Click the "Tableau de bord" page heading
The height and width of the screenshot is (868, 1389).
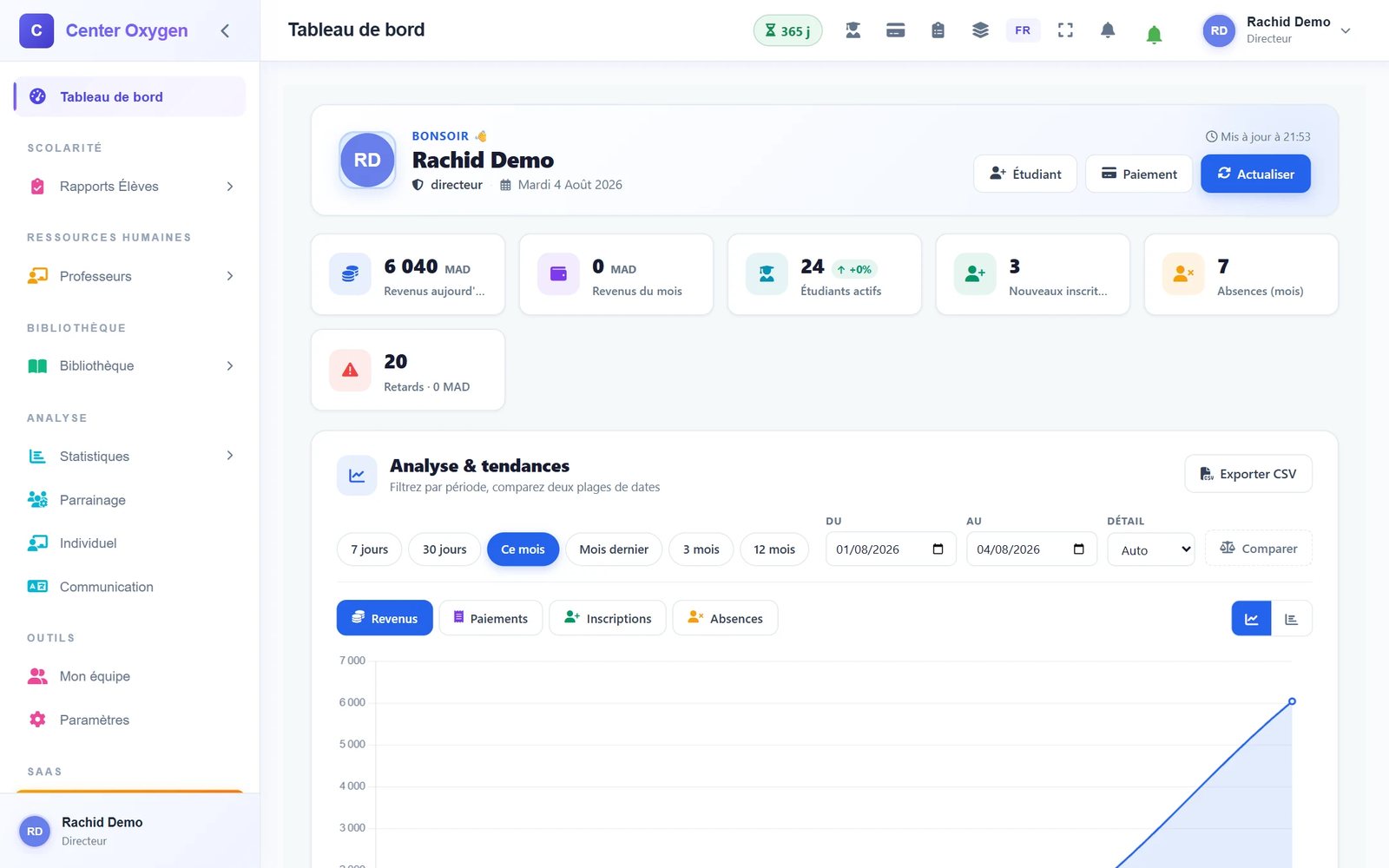357,30
